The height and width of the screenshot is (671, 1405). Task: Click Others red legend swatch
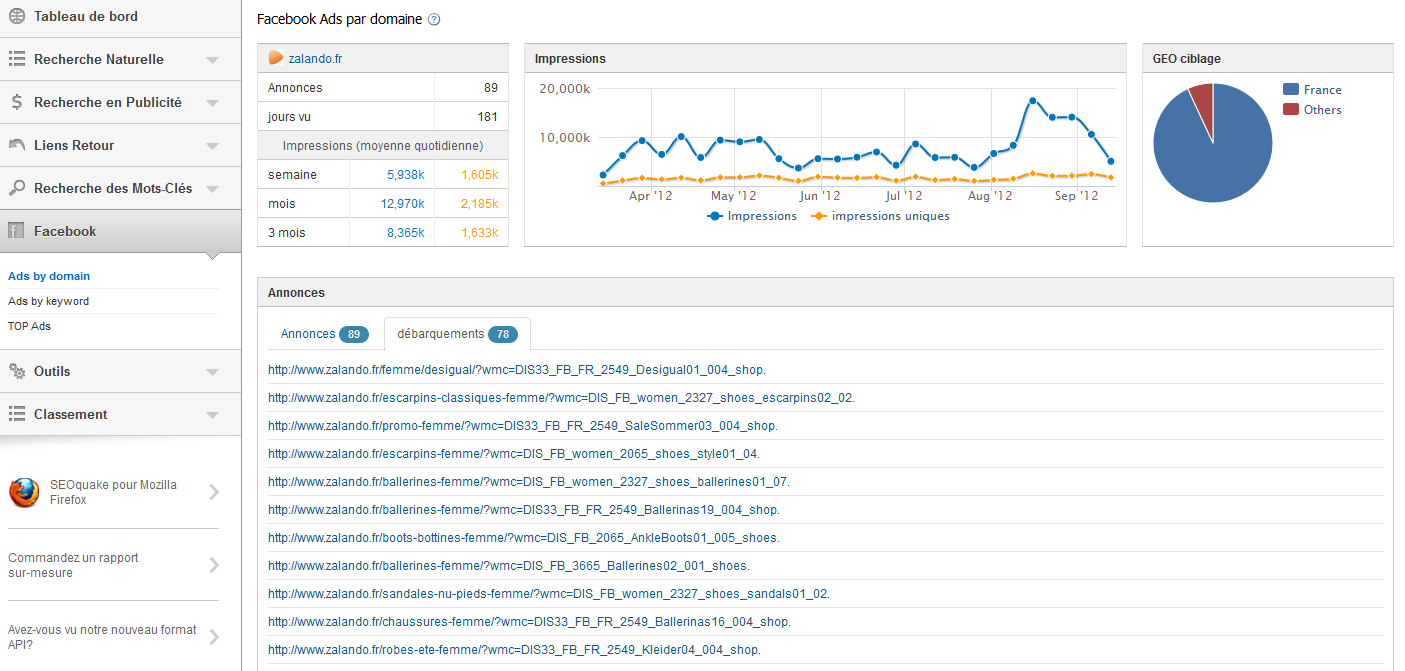[1291, 110]
